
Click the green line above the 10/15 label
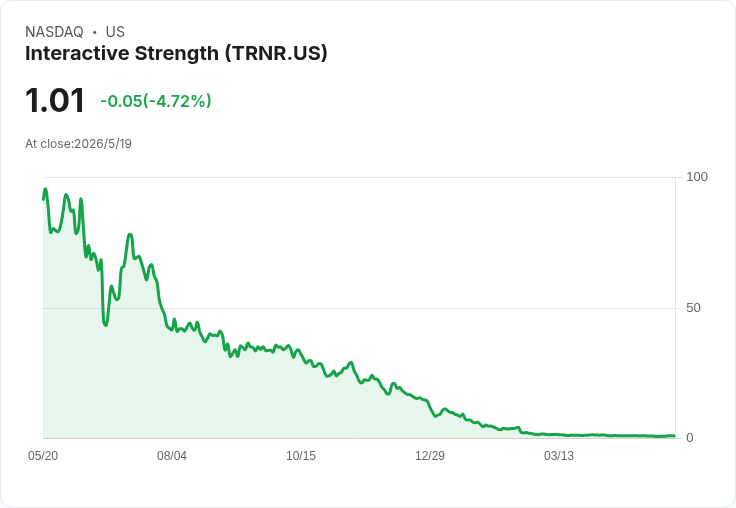coord(301,353)
